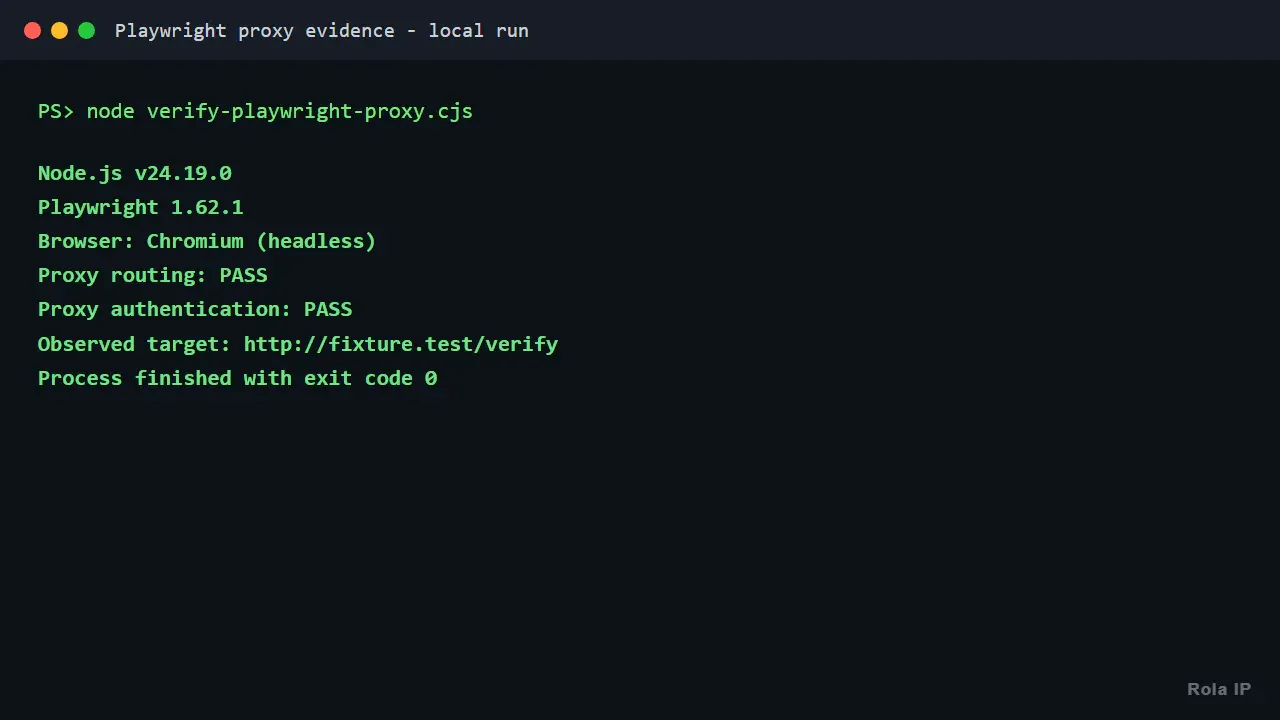Click the window title 'Playwright proxy evidence - local run'
Image resolution: width=1280 pixels, height=720 pixels.
point(322,31)
